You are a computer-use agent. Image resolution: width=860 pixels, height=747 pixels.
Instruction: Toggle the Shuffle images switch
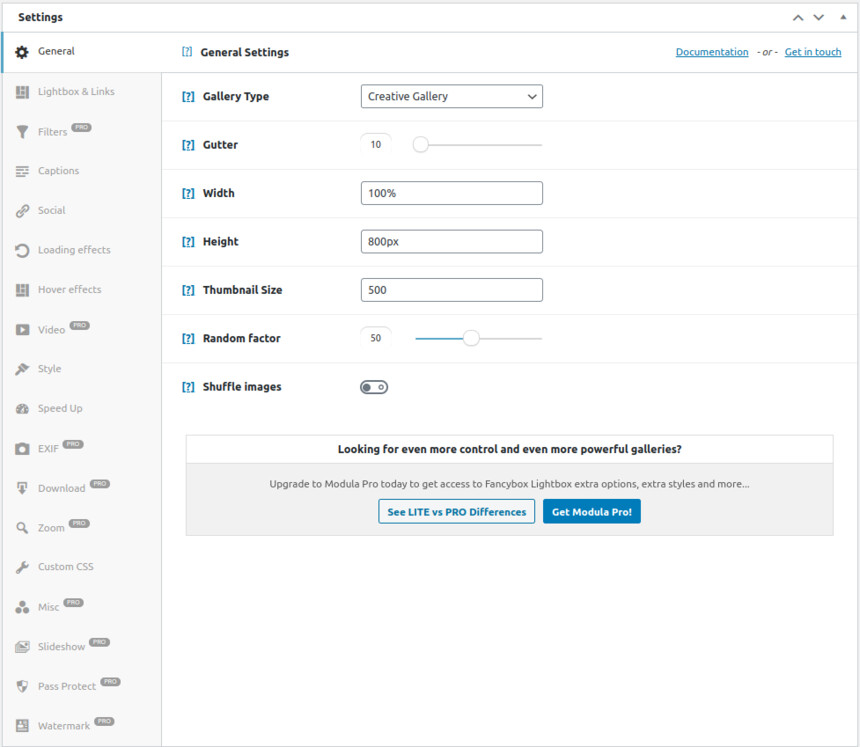374,387
